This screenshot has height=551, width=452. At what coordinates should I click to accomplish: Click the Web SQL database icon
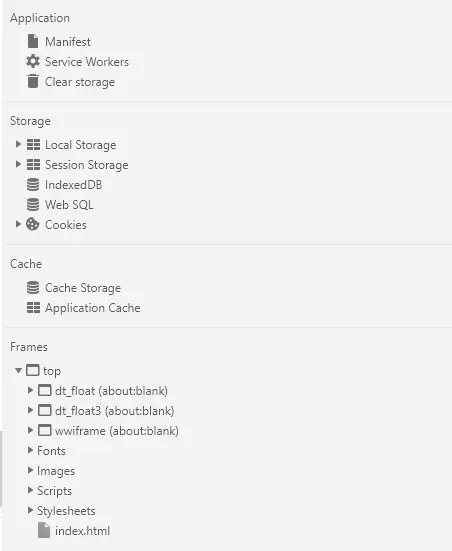tap(33, 205)
